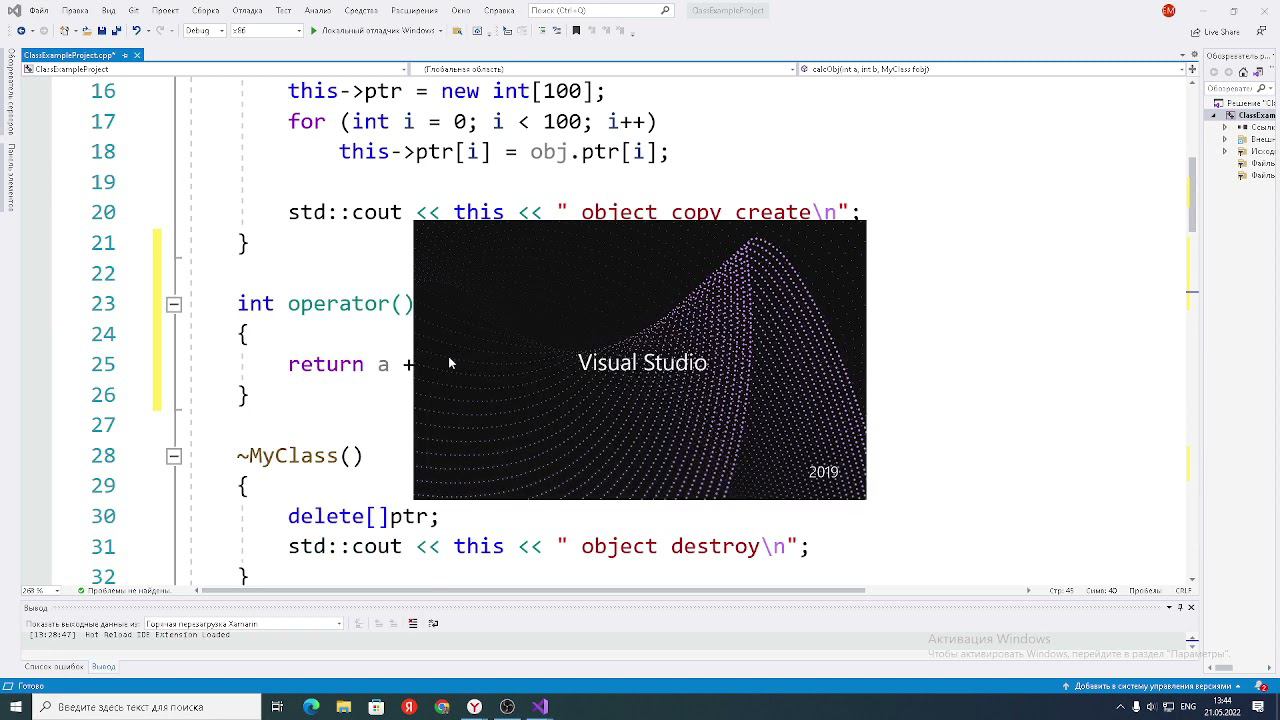Screen dimensions: 1280x720
Task: Show hidden system tray icons
Action: coord(1121,707)
